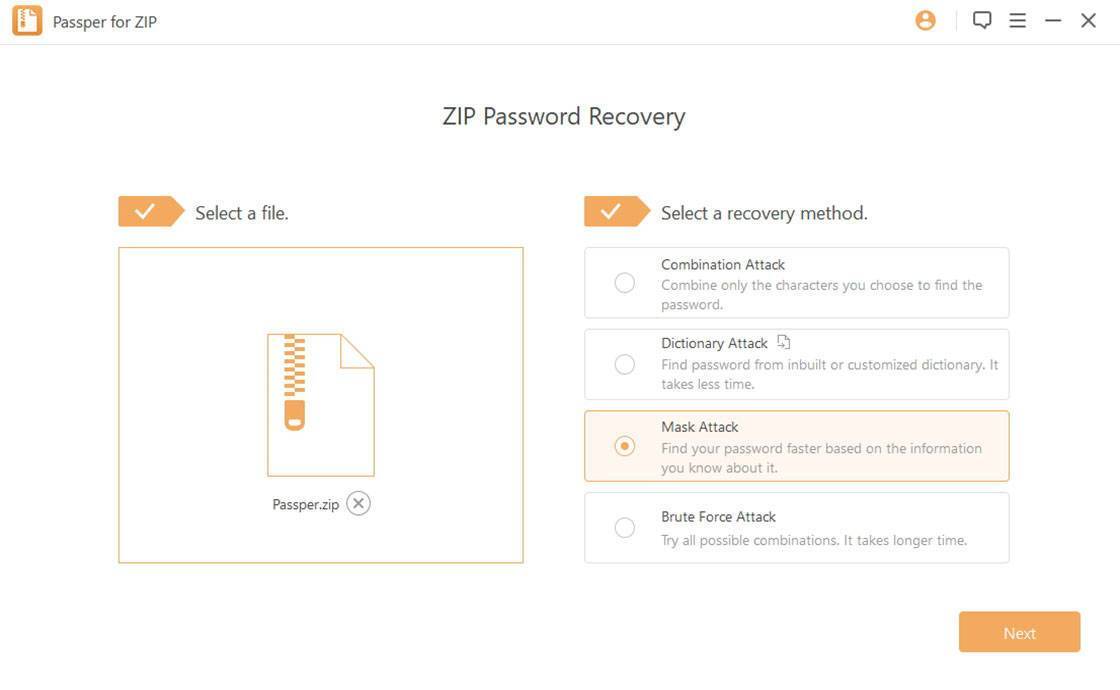This screenshot has height=690, width=1120.
Task: Click the Next button
Action: point(1019,632)
